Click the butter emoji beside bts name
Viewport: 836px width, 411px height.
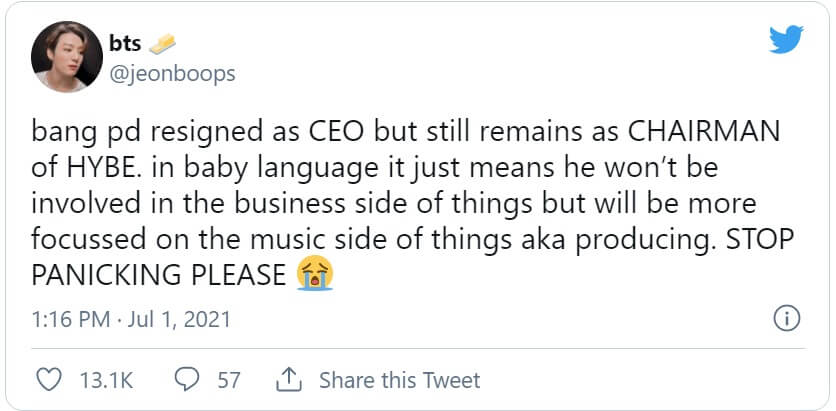click(x=161, y=45)
